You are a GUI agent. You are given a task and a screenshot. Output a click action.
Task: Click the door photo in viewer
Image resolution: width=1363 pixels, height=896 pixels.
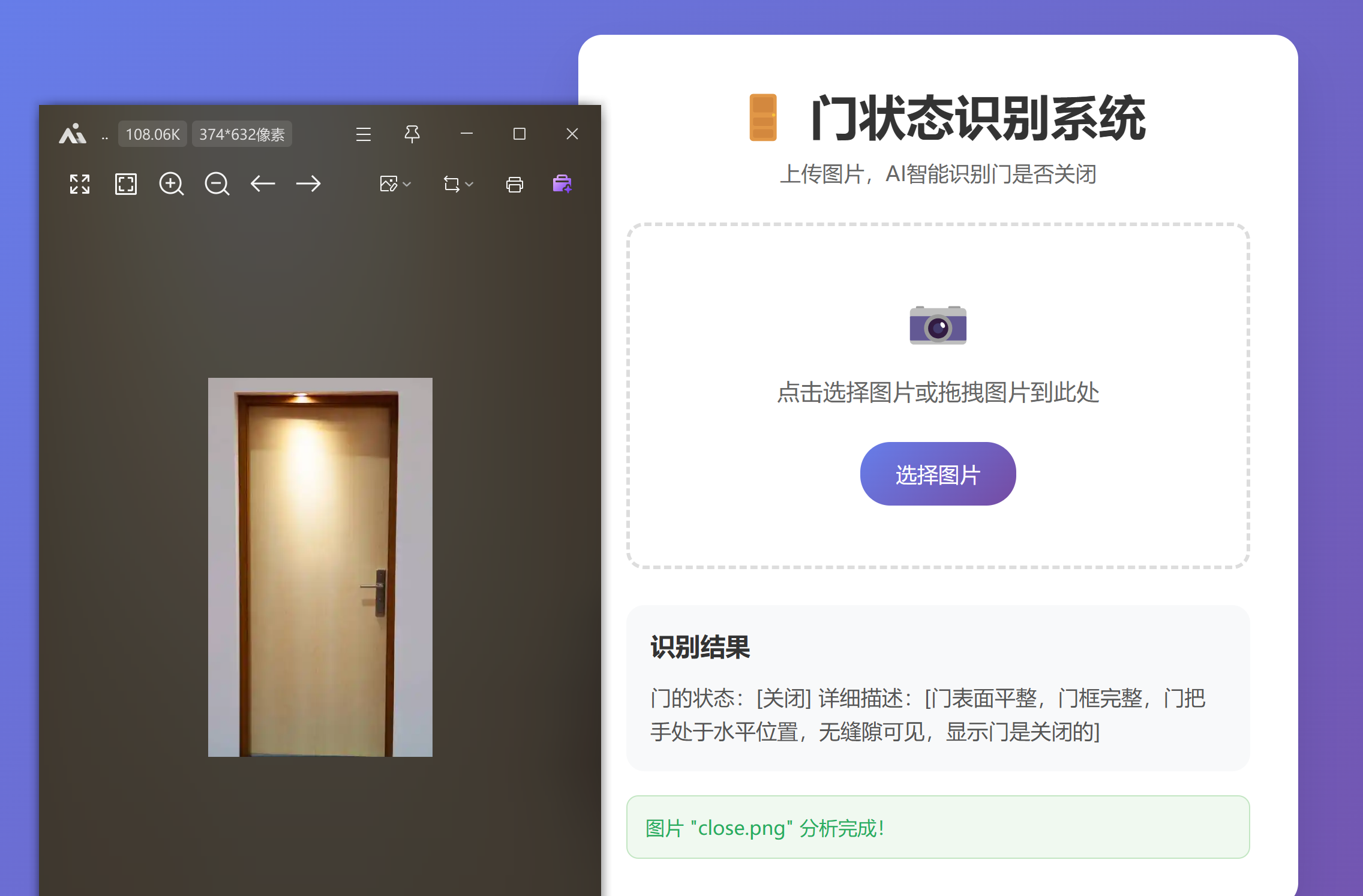320,567
